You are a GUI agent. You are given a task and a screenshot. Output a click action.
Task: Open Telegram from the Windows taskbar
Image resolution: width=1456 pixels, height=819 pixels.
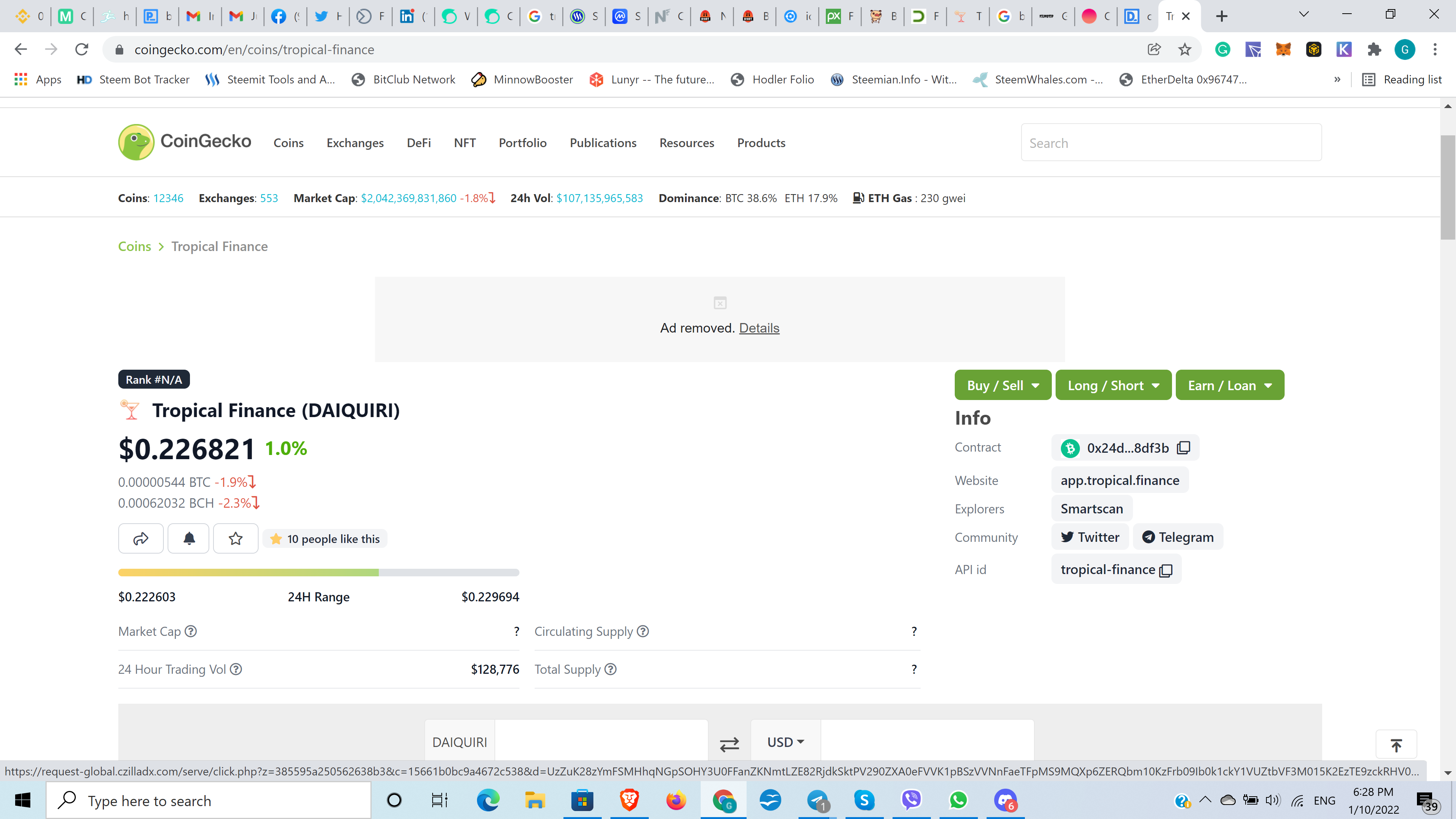tap(817, 800)
